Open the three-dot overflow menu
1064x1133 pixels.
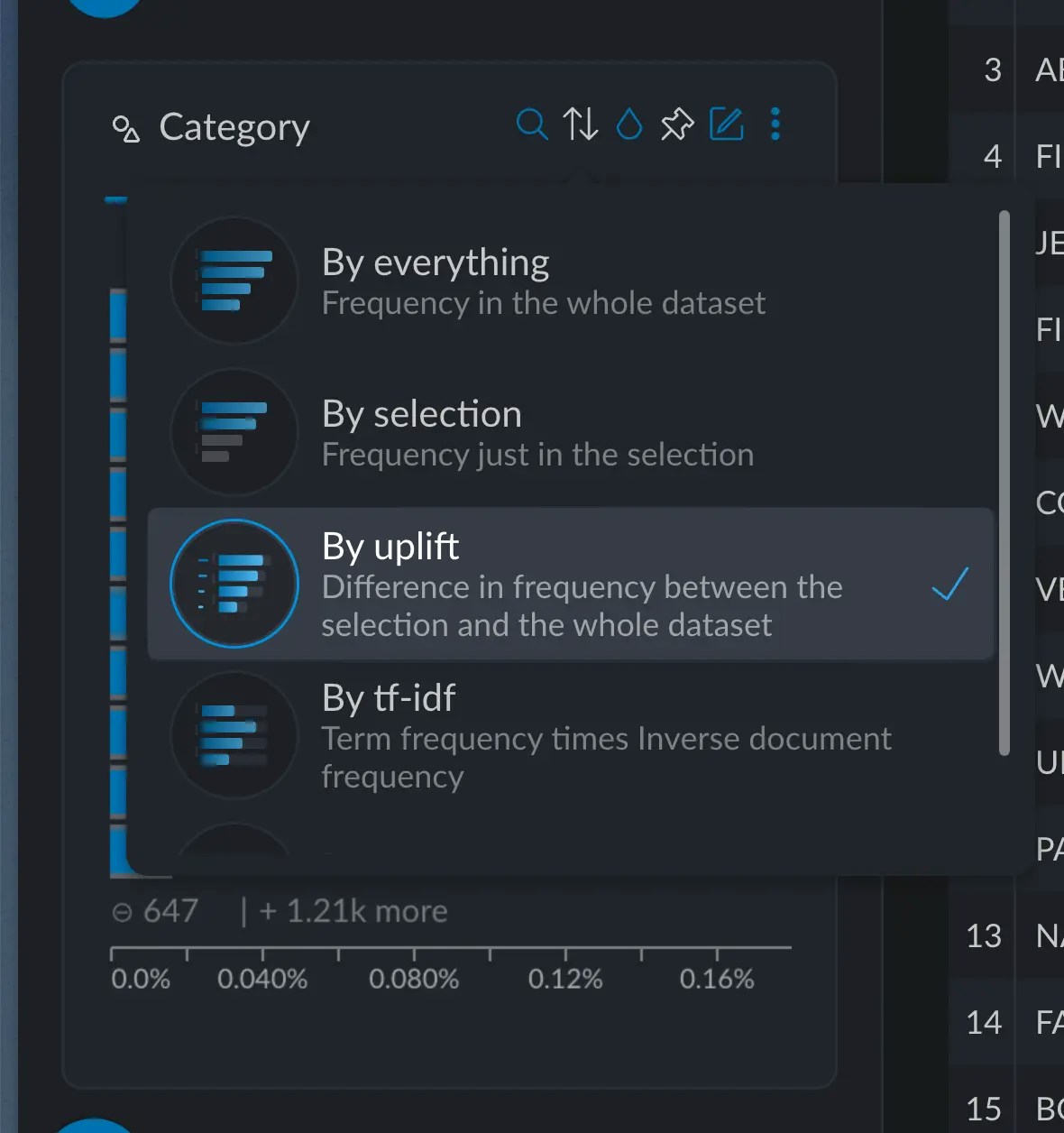[775, 125]
